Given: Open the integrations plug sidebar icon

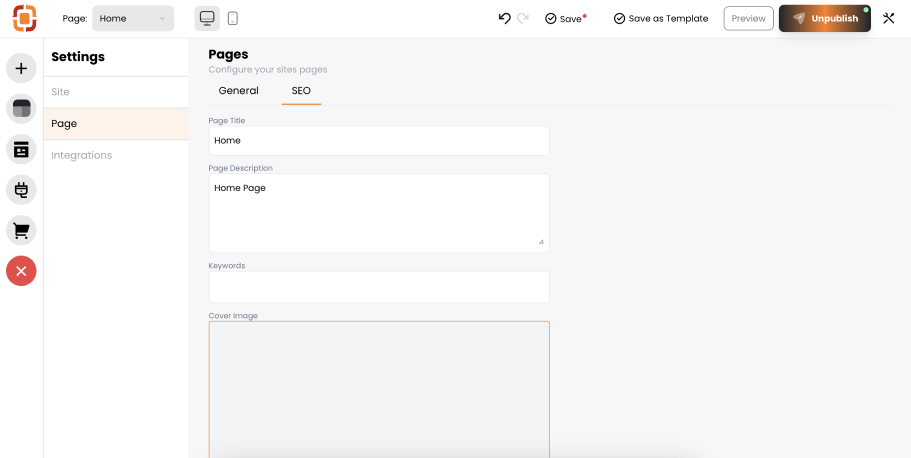Looking at the screenshot, I should (x=21, y=190).
